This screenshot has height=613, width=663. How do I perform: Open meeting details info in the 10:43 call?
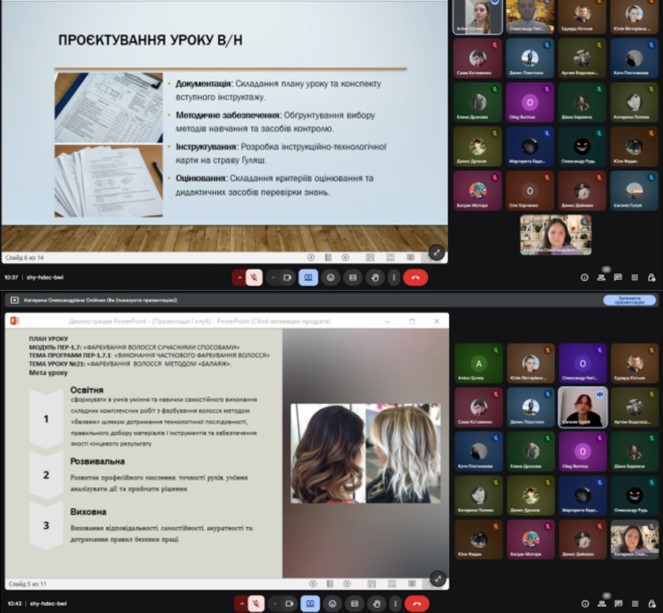[x=585, y=604]
